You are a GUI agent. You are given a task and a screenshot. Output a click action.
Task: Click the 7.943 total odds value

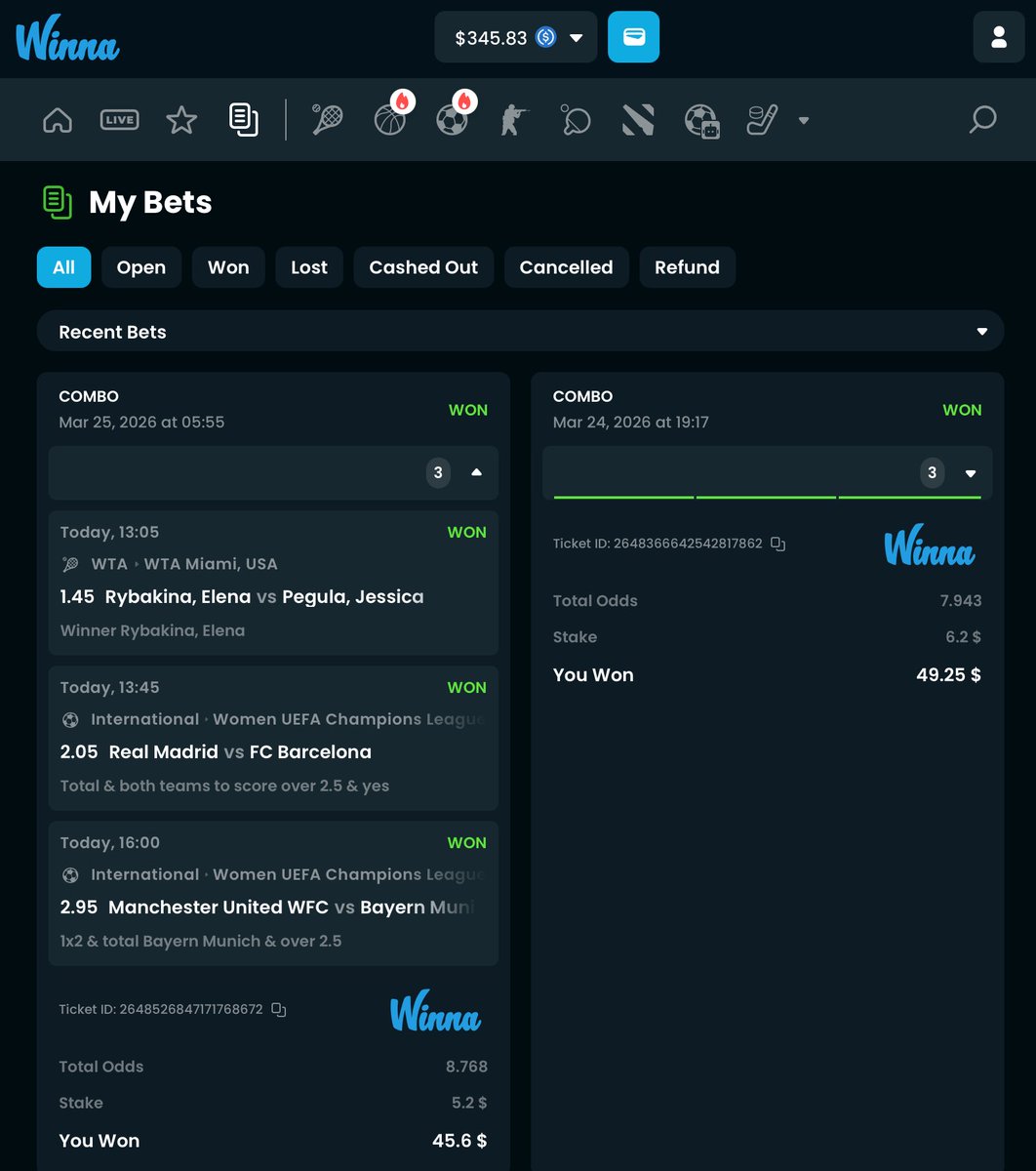[961, 600]
